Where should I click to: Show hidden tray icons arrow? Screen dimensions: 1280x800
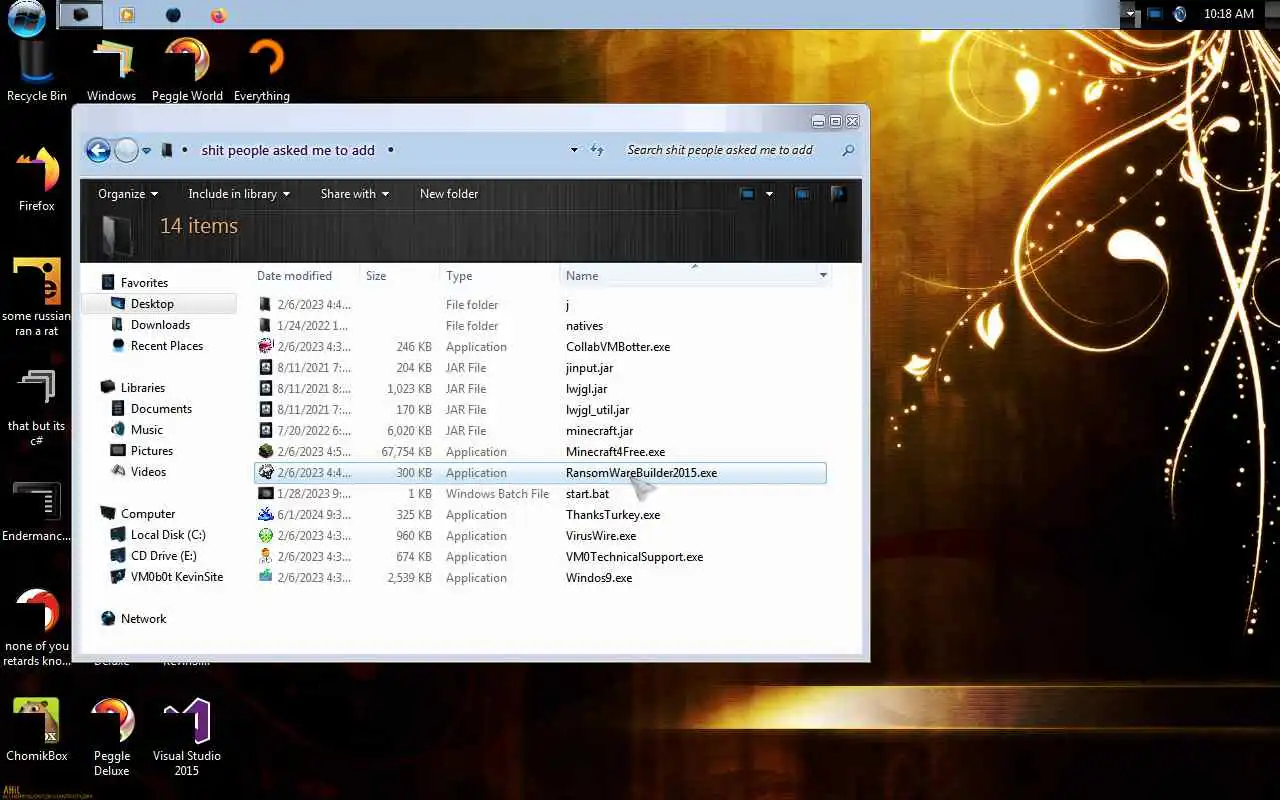[x=1129, y=14]
